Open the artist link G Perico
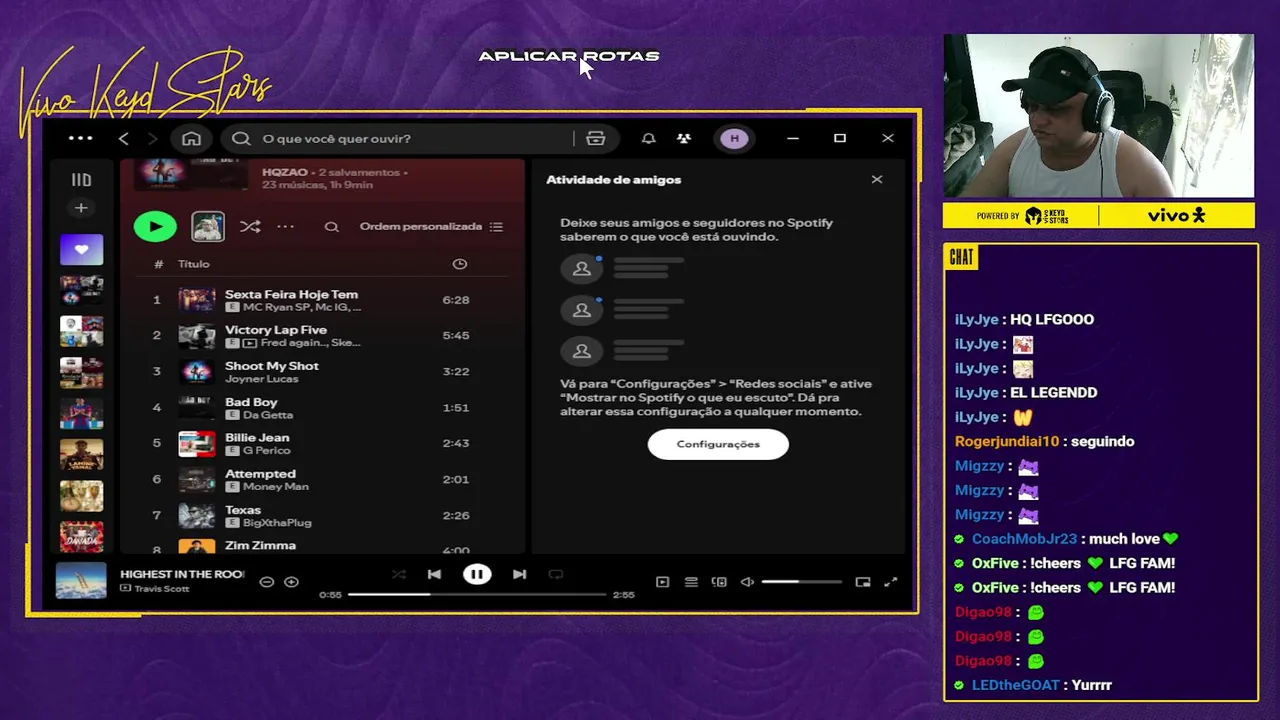1280x720 pixels. pyautogui.click(x=266, y=450)
